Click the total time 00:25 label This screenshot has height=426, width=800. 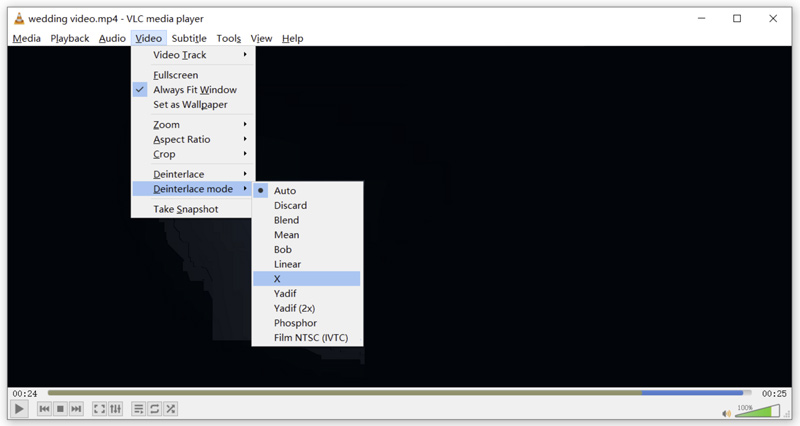pyautogui.click(x=774, y=393)
